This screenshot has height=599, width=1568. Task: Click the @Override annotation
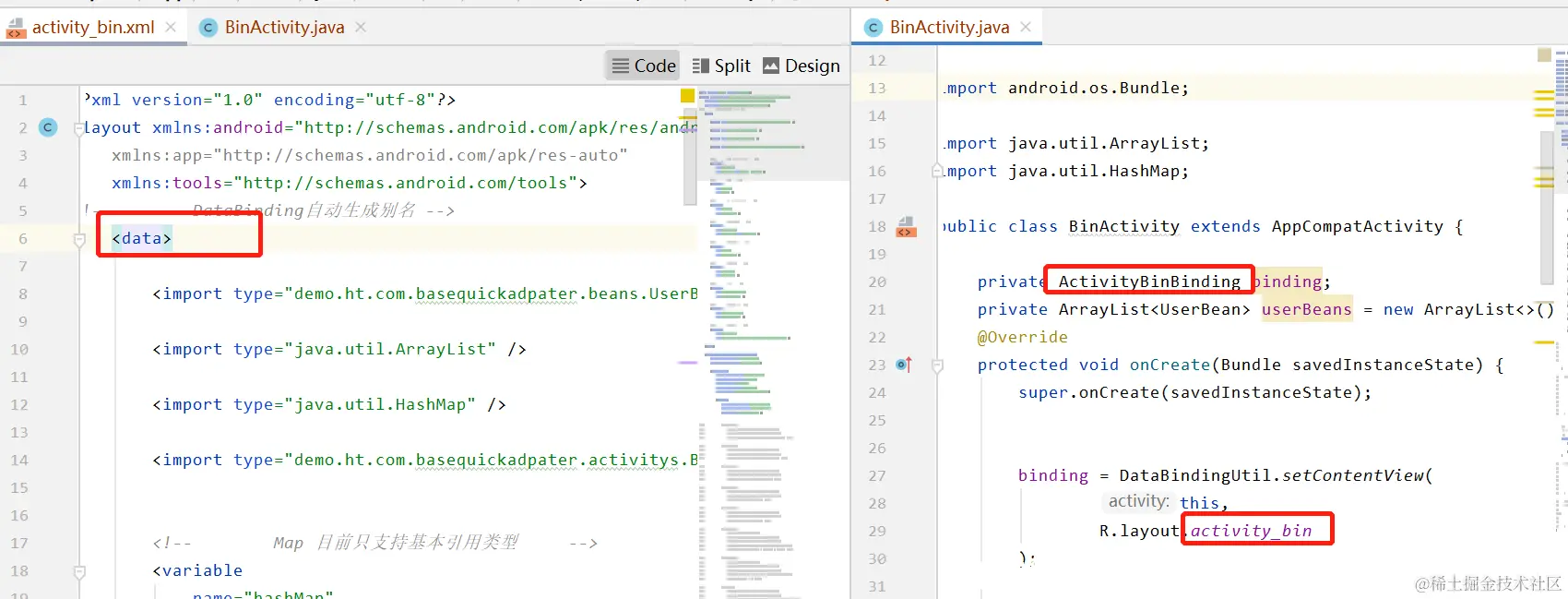pyautogui.click(x=1022, y=337)
